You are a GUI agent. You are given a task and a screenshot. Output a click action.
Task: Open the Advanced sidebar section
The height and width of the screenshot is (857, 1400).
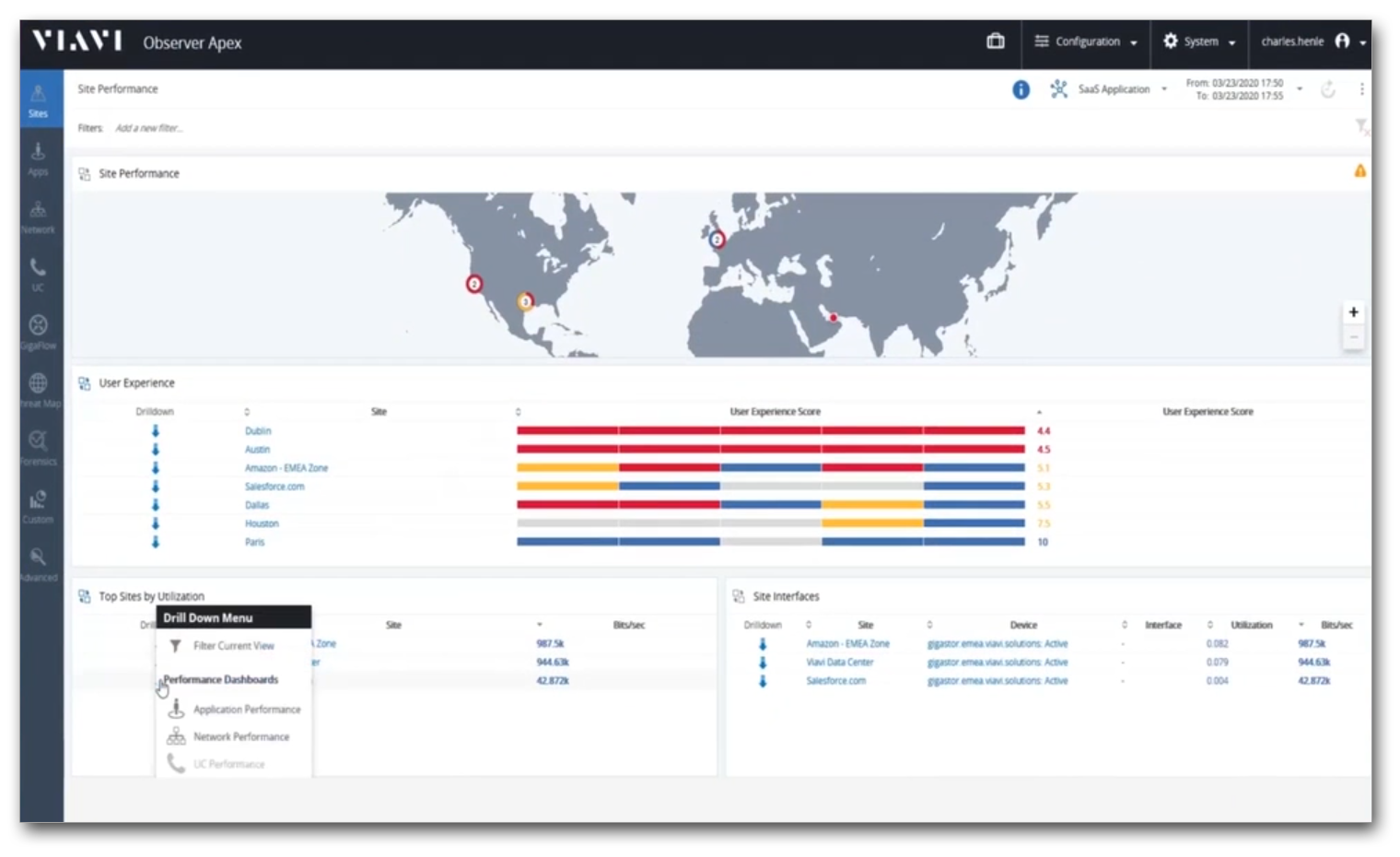coord(38,565)
